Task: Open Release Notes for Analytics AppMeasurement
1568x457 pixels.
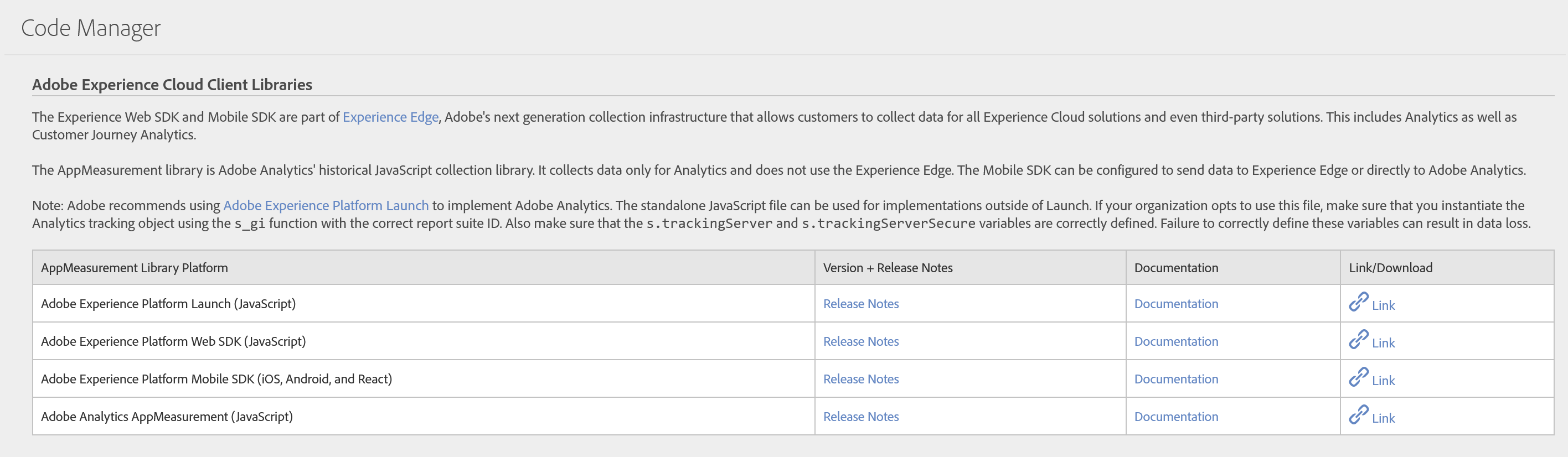Action: [x=861, y=417]
